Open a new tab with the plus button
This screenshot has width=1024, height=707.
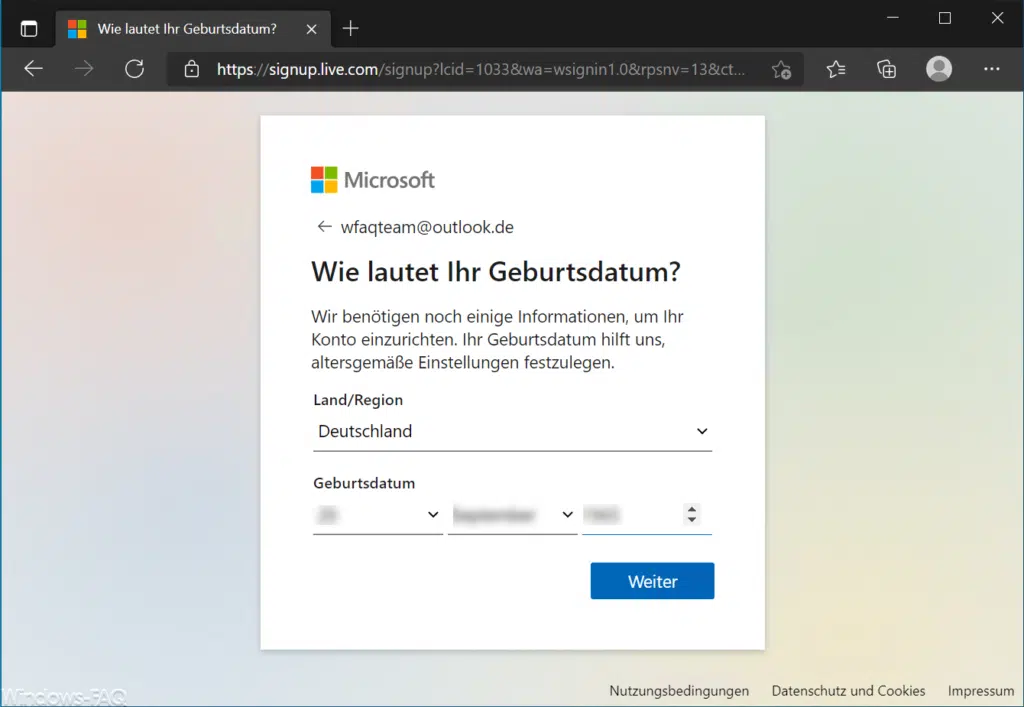point(349,28)
